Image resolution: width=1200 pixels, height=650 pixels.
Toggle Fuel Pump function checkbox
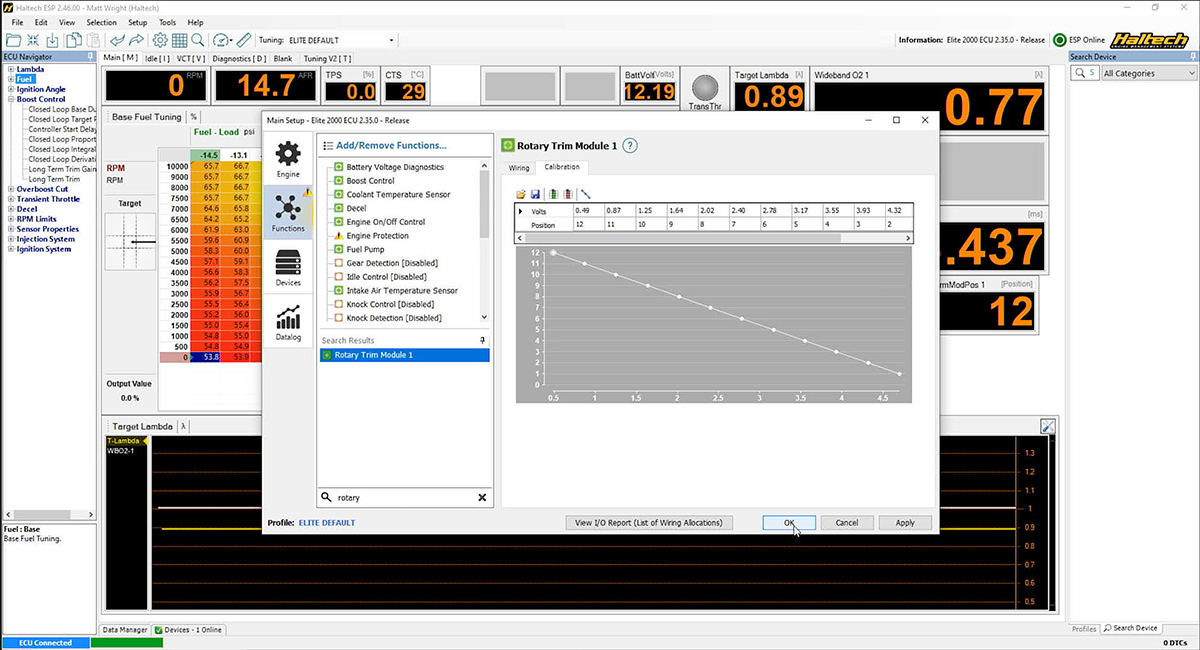[340, 249]
